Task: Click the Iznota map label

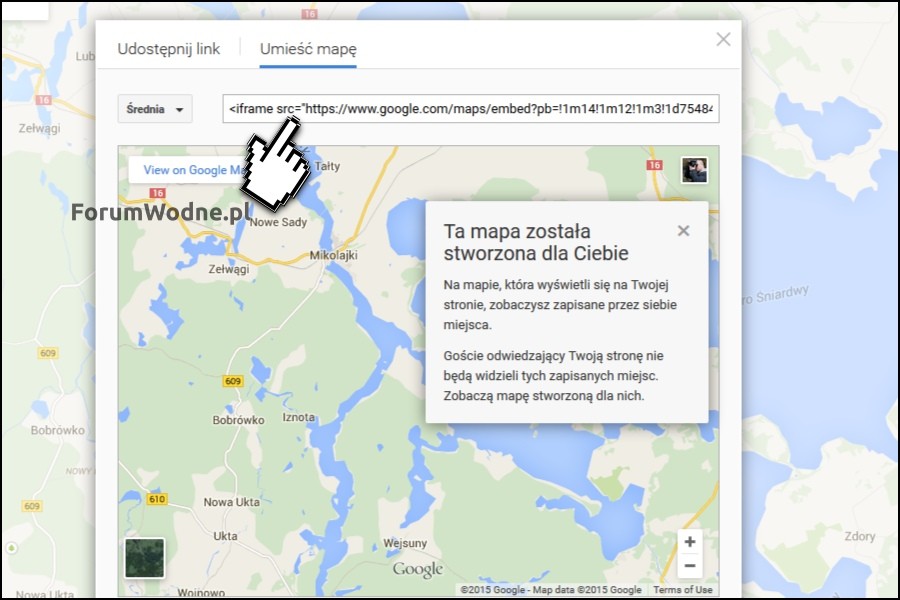Action: (298, 417)
